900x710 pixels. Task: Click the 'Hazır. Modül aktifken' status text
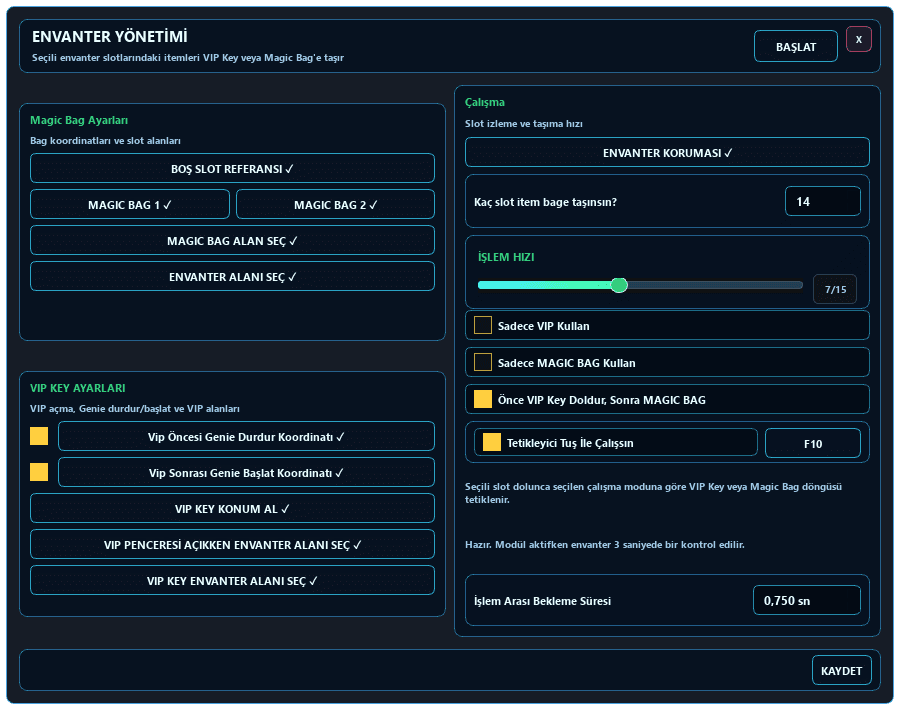604,545
